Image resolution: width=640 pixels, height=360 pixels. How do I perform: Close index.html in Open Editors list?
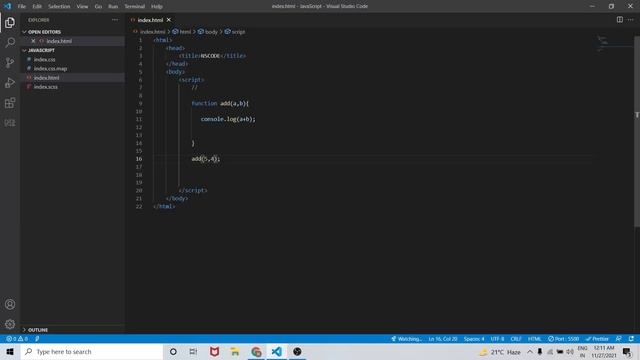coord(33,41)
